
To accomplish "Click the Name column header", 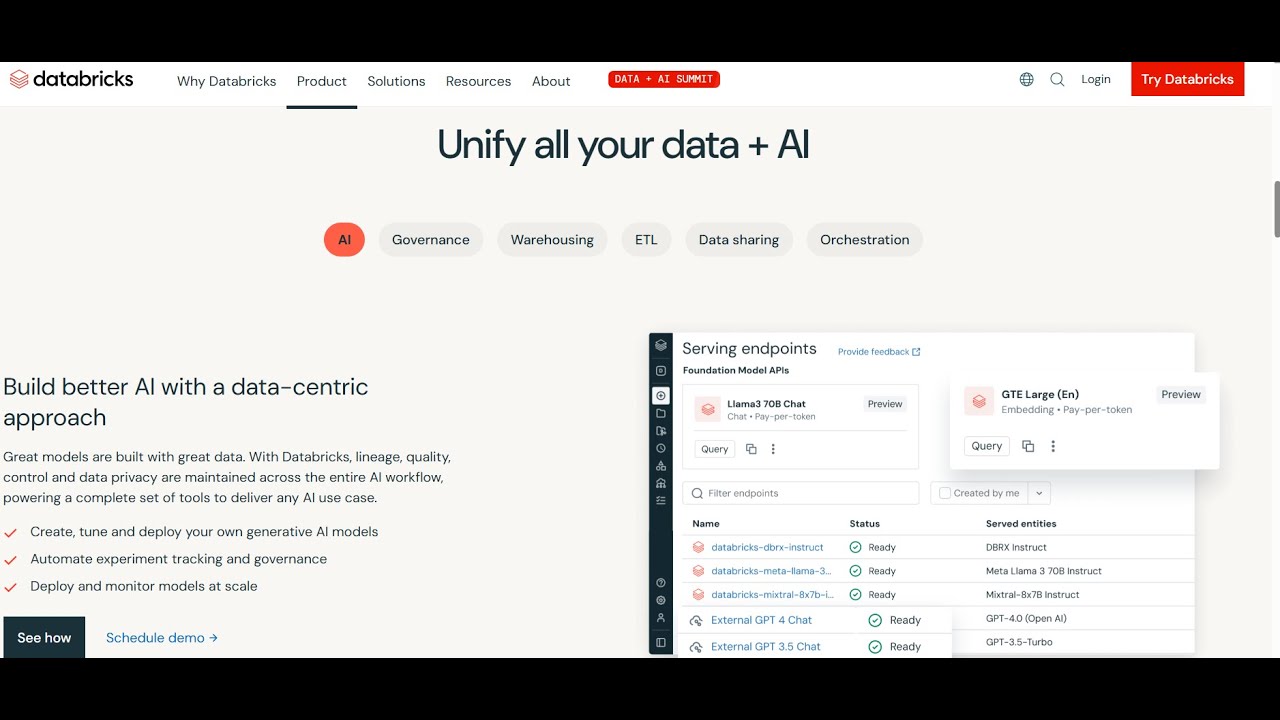I will (x=706, y=524).
